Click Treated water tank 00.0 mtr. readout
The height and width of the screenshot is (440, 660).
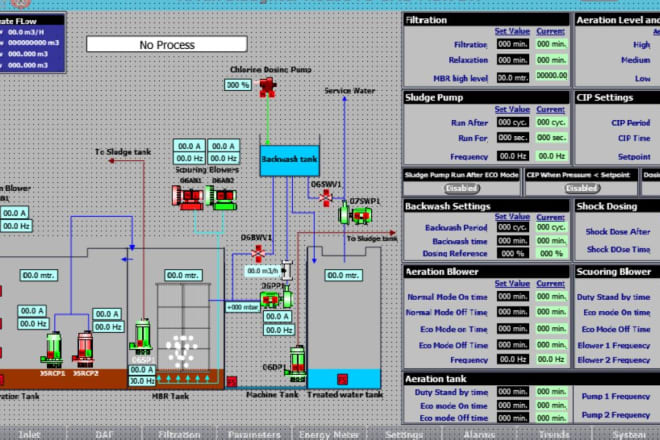(343, 275)
